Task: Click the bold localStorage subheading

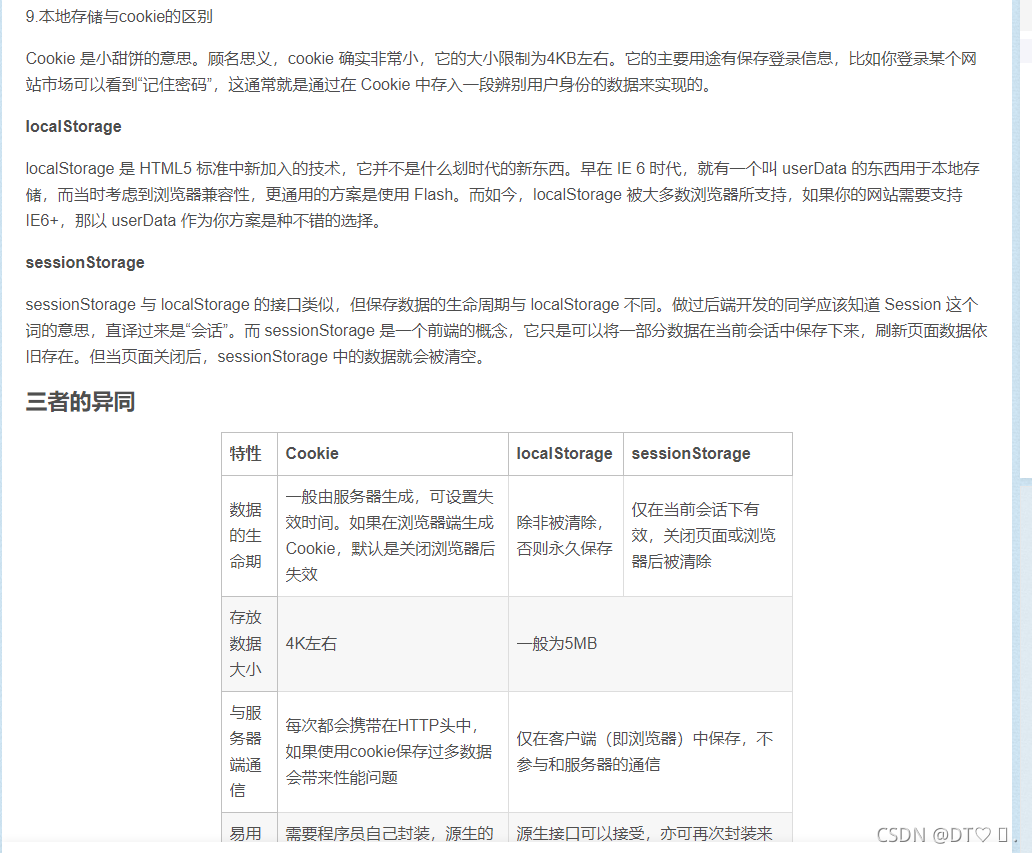Action: (x=73, y=126)
